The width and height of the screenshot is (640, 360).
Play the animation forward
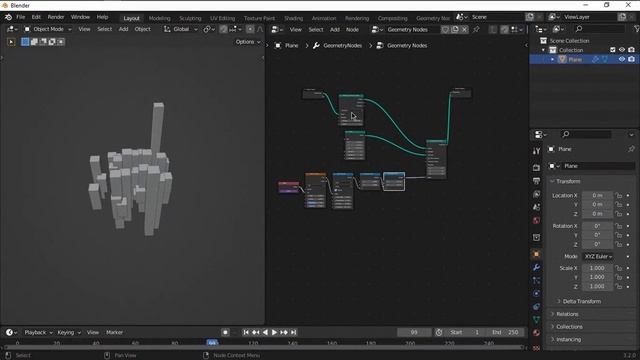274,332
